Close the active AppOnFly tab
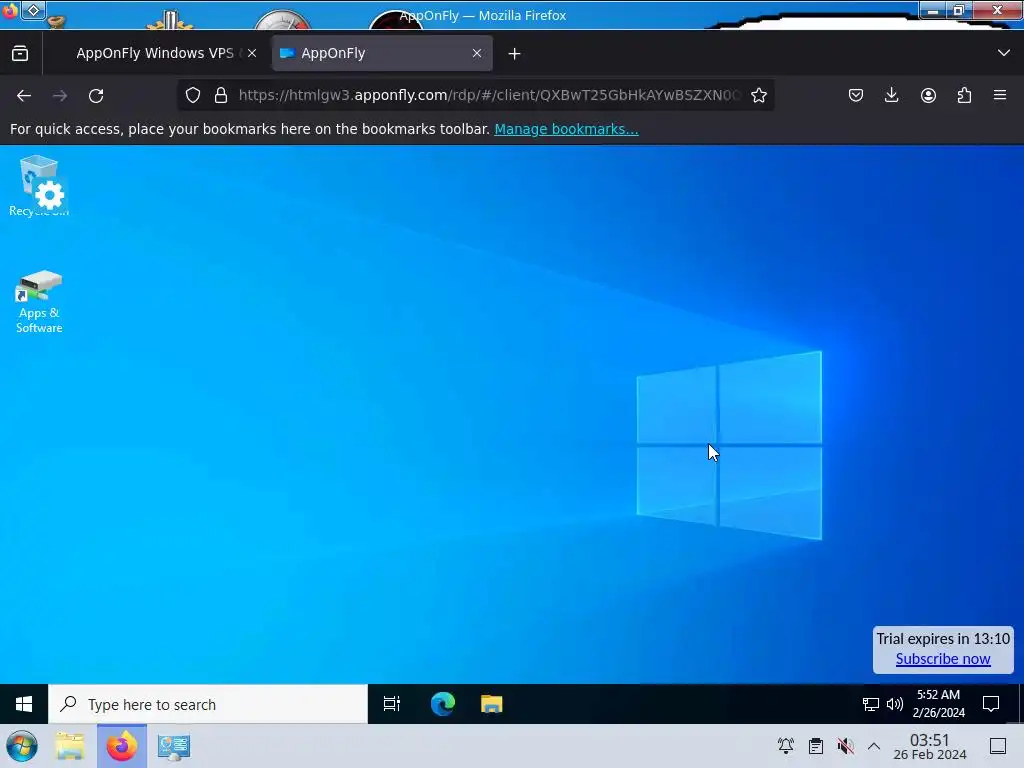1024x768 pixels. click(x=477, y=53)
